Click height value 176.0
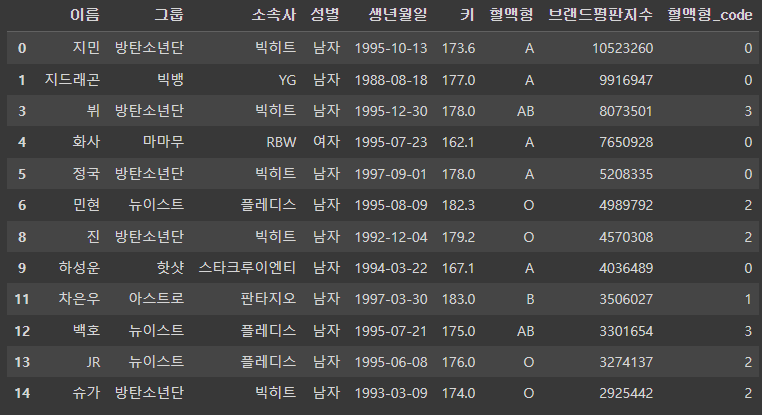Viewport: 762px width, 415px height. 458,362
